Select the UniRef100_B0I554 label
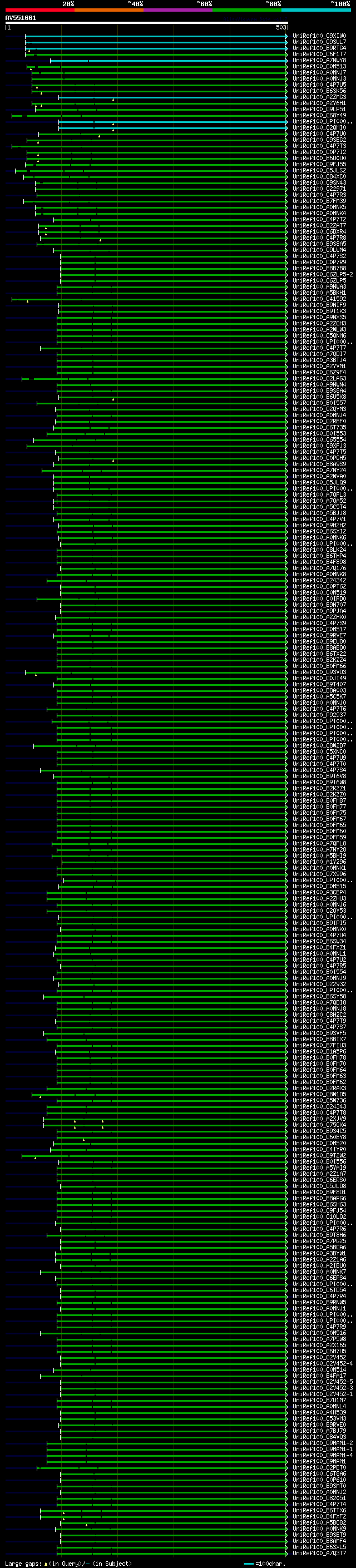 pyautogui.click(x=319, y=972)
